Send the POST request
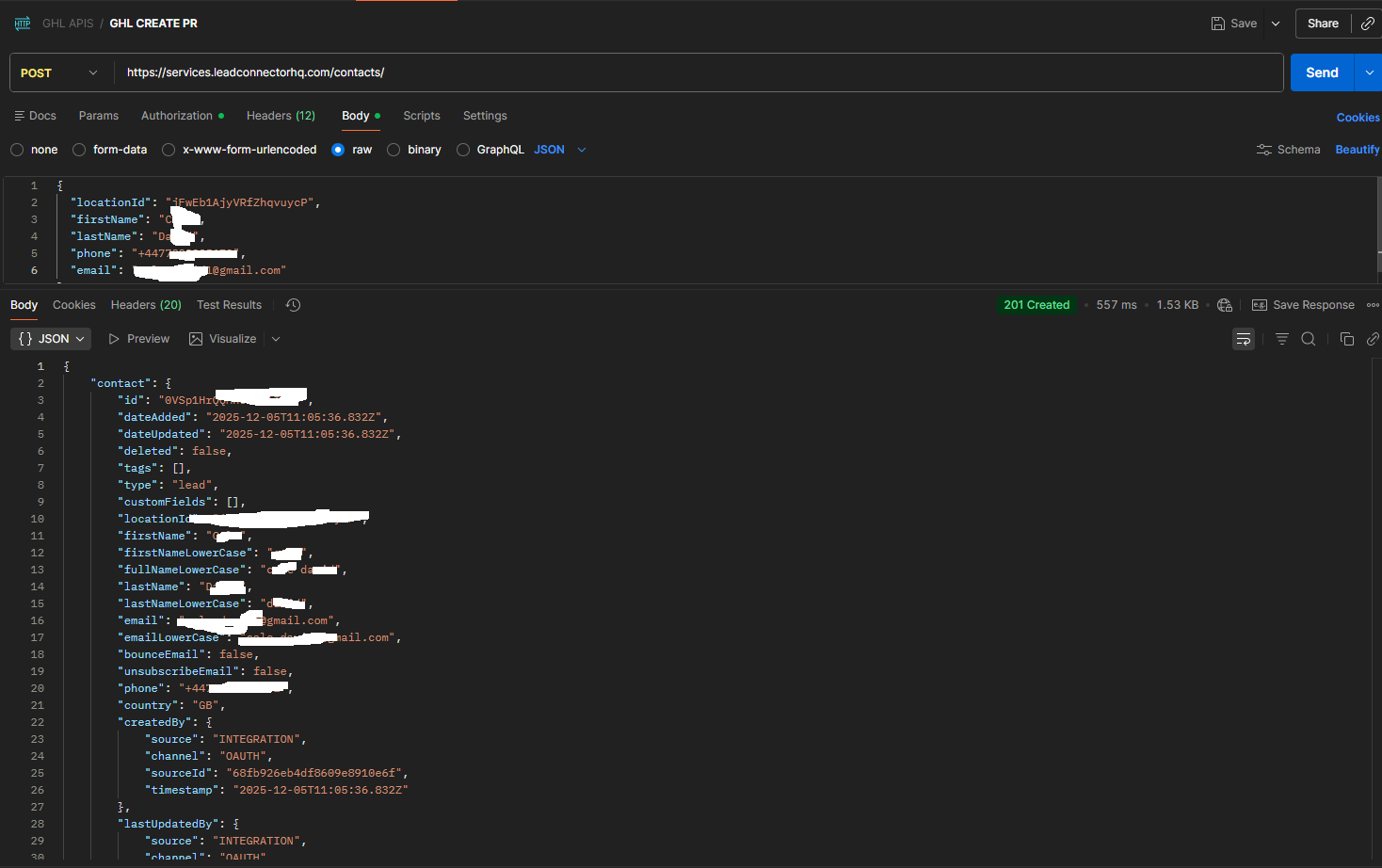Screen dimensions: 1382x868 coord(1322,72)
